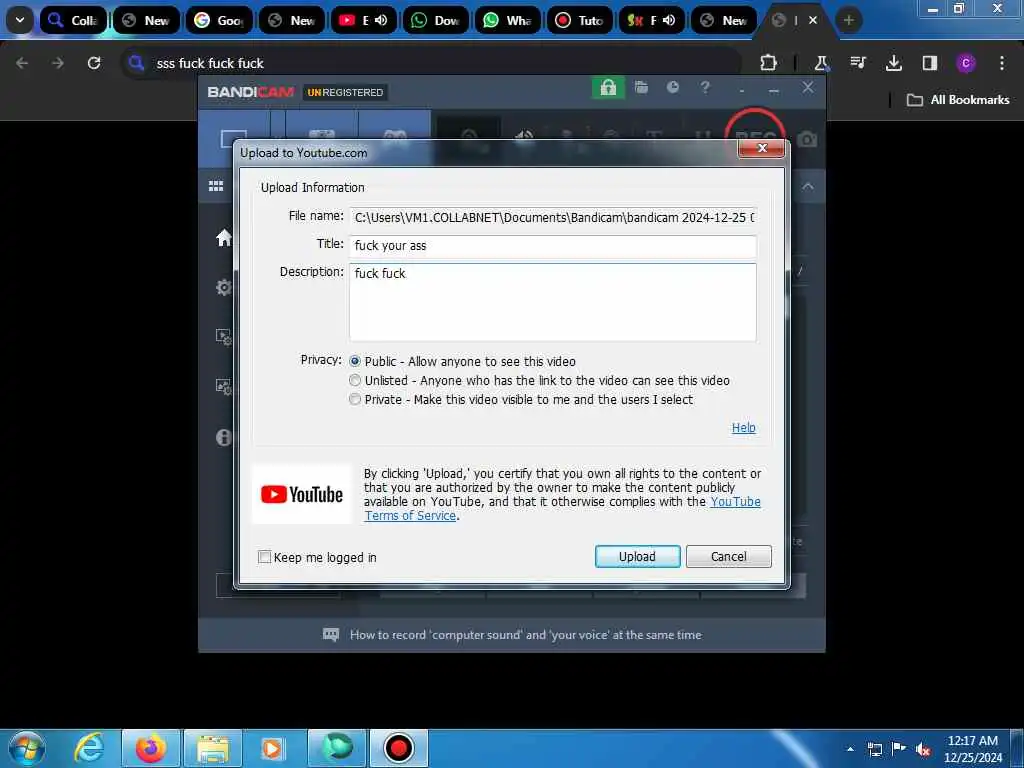The width and height of the screenshot is (1024, 768).
Task: Enable the Keep me logged in checkbox
Action: tap(264, 557)
